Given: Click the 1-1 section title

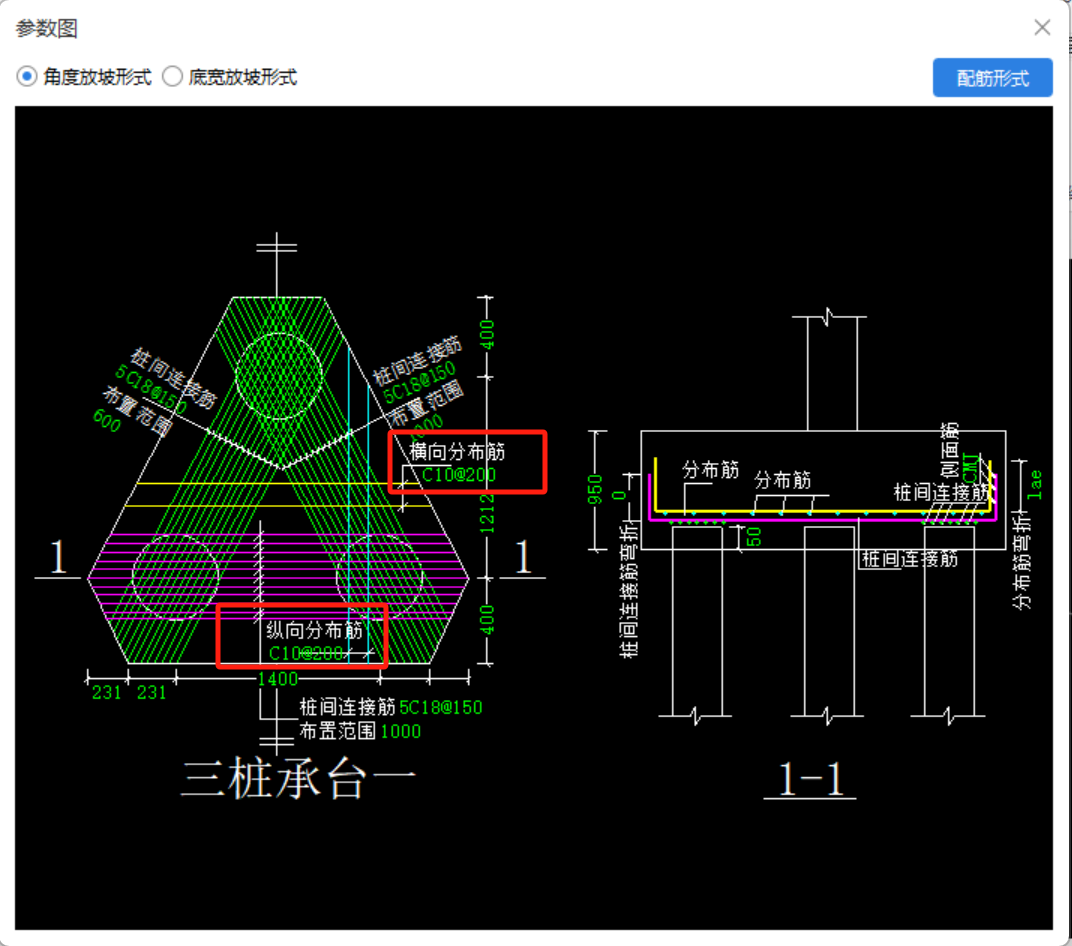Looking at the screenshot, I should point(810,779).
